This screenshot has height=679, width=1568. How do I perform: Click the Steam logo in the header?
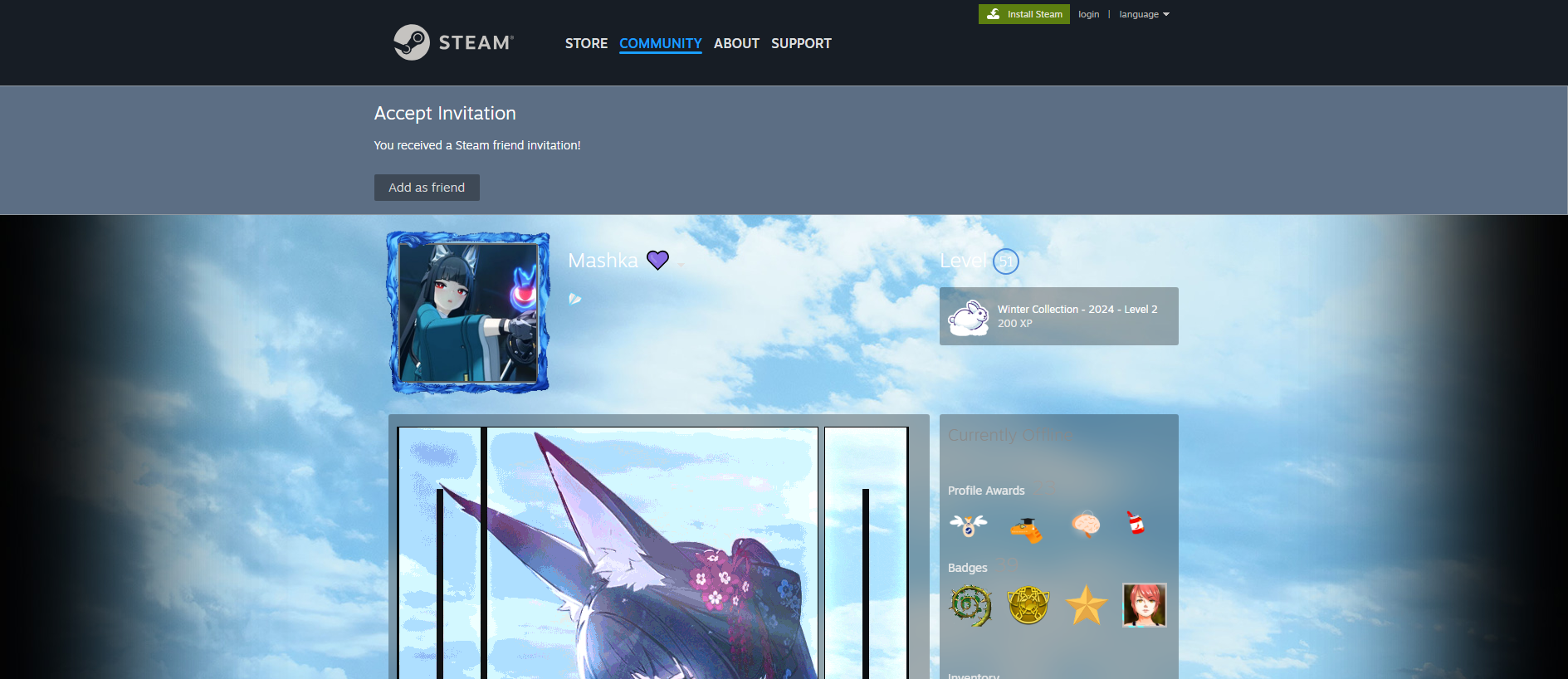coord(454,42)
